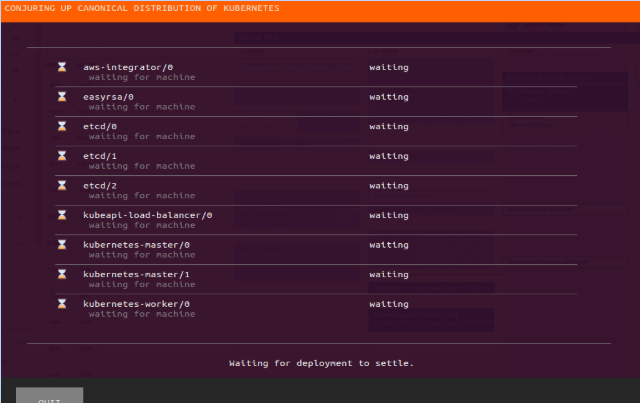Select the easyrsa/0 unit name

click(x=109, y=97)
